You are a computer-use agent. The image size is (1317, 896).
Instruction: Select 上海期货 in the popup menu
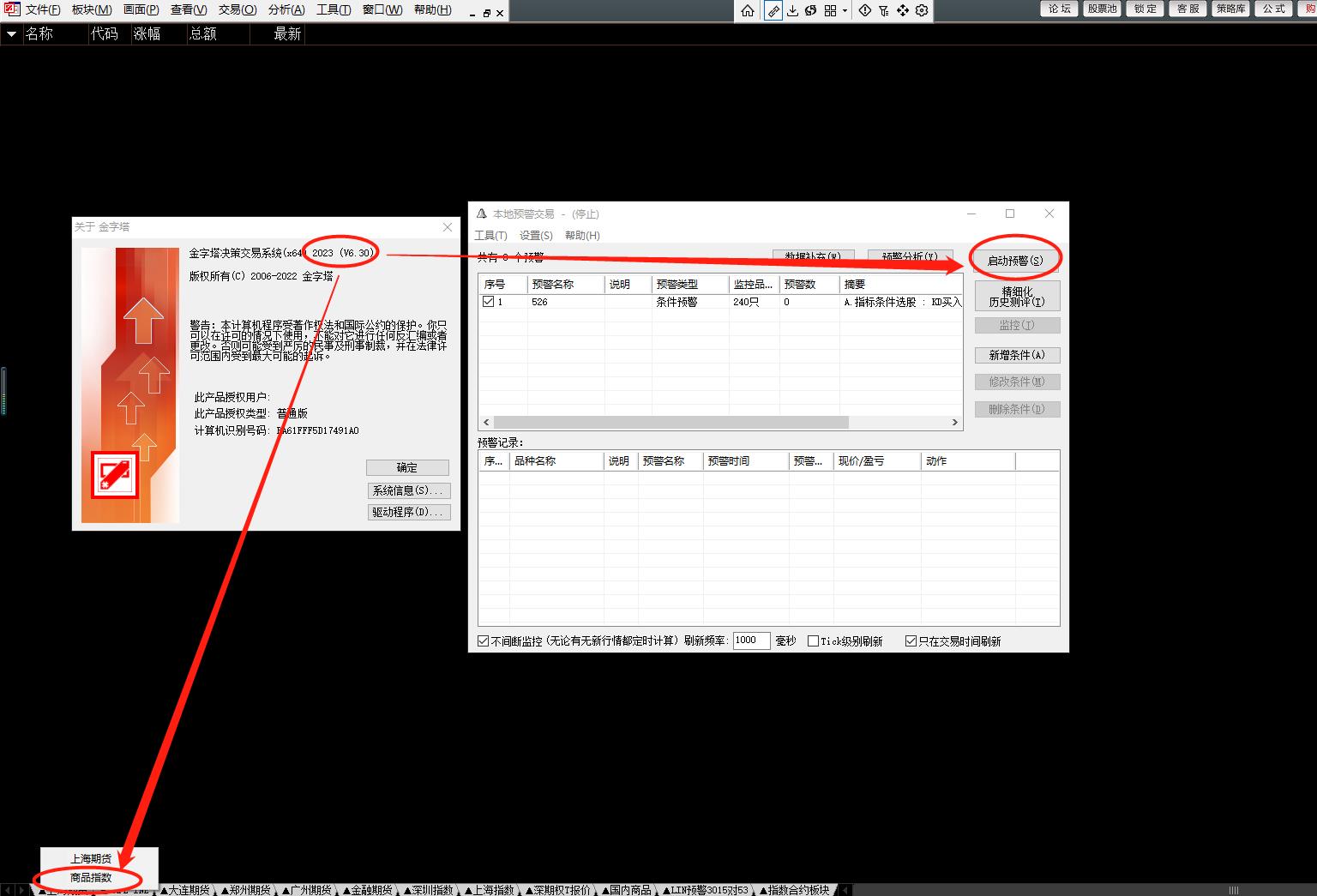coord(91,858)
